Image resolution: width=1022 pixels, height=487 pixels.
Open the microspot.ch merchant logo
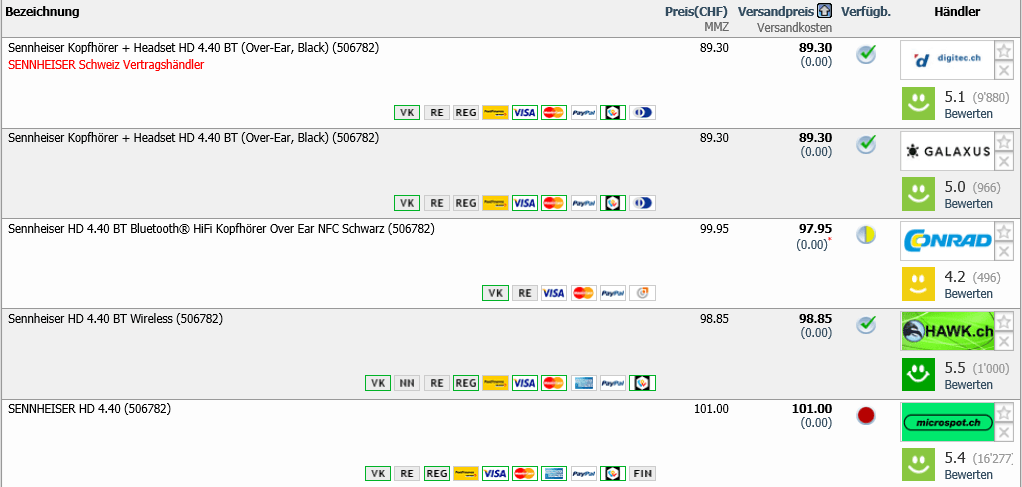tap(946, 422)
